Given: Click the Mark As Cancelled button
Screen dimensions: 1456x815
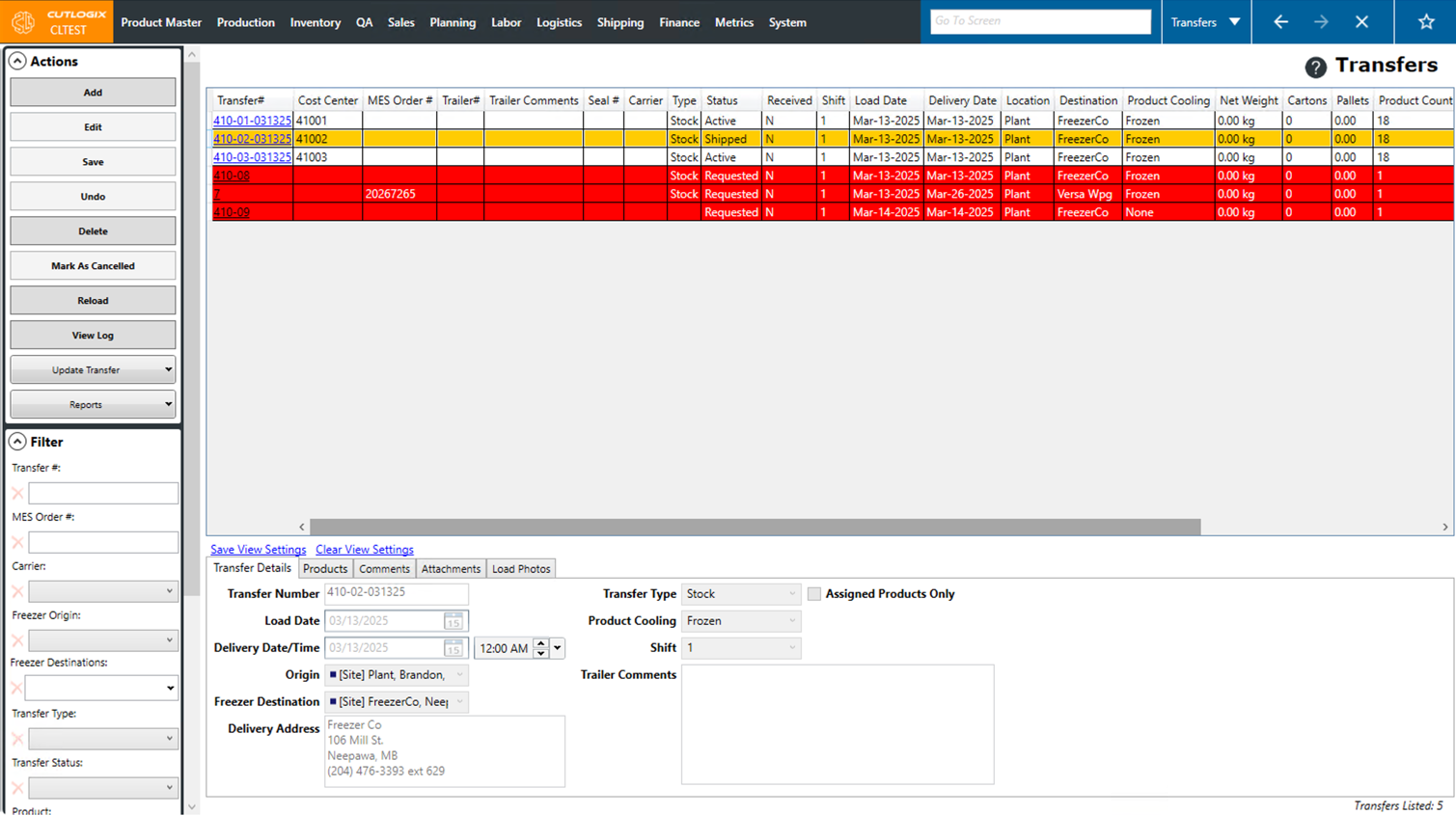Looking at the screenshot, I should pos(93,266).
